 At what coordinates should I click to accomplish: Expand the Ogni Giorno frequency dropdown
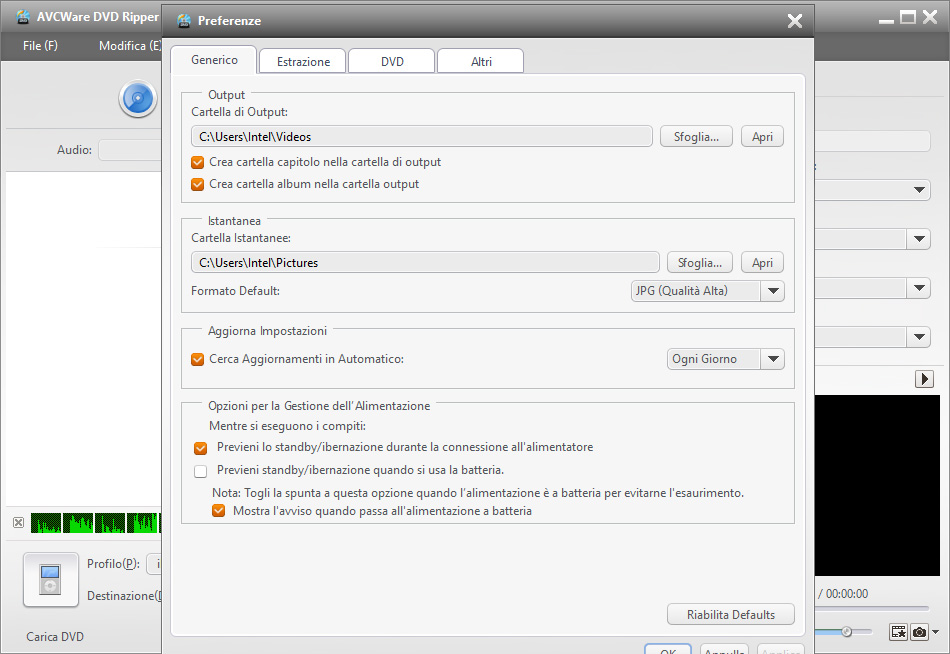772,359
